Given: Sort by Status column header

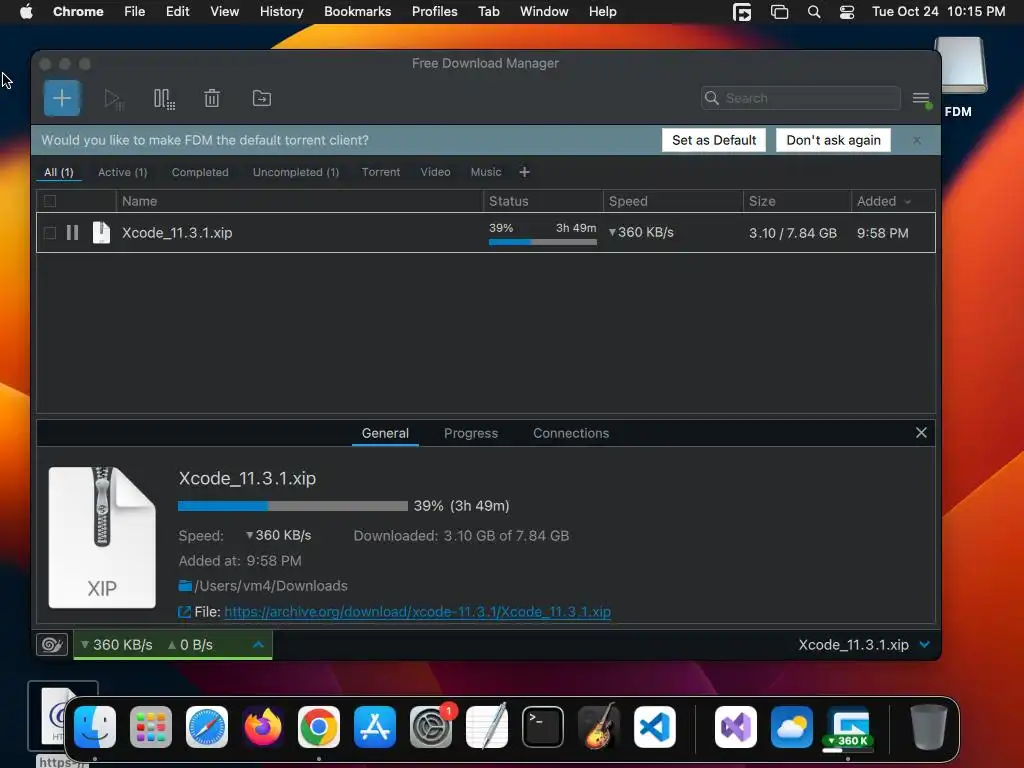Looking at the screenshot, I should [x=543, y=201].
